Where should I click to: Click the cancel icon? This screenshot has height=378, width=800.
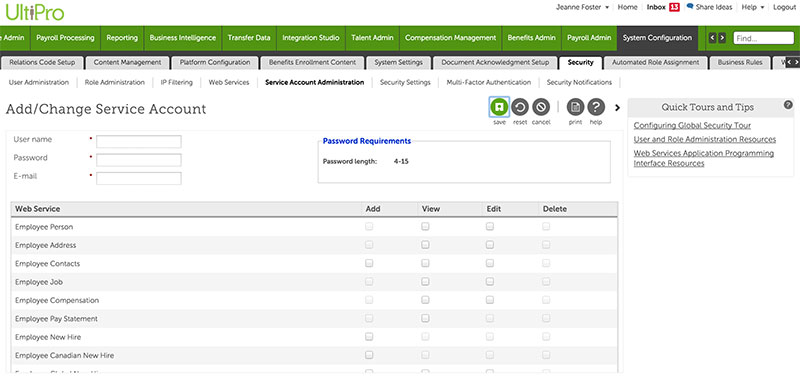[x=541, y=107]
